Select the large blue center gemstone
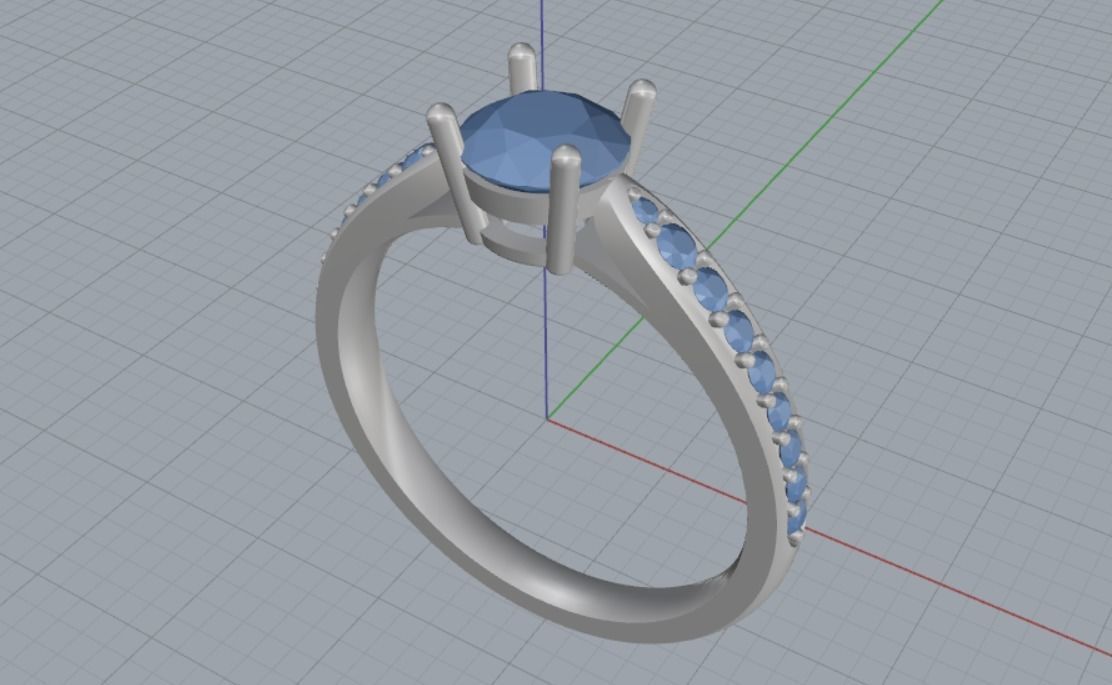Image resolution: width=1112 pixels, height=685 pixels. [545, 140]
